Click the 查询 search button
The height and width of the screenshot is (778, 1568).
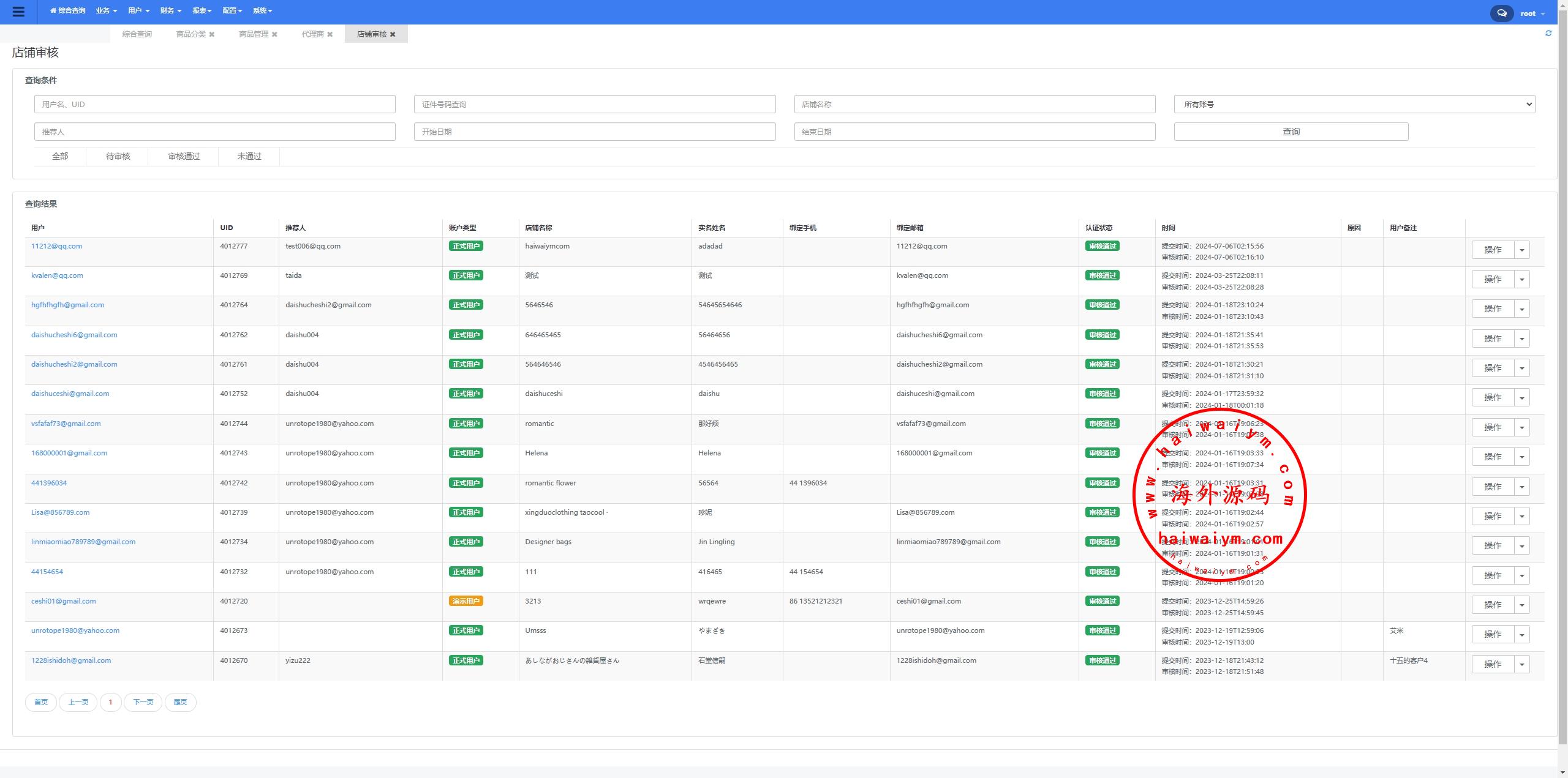point(1291,132)
